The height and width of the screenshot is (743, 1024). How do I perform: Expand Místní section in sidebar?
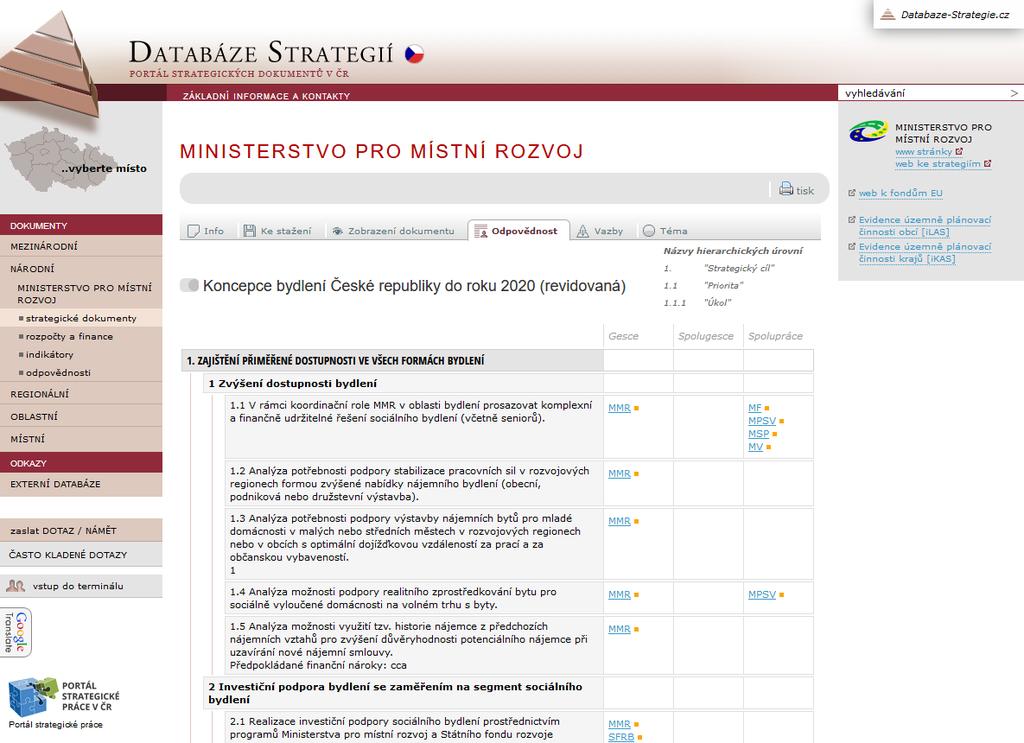81,439
